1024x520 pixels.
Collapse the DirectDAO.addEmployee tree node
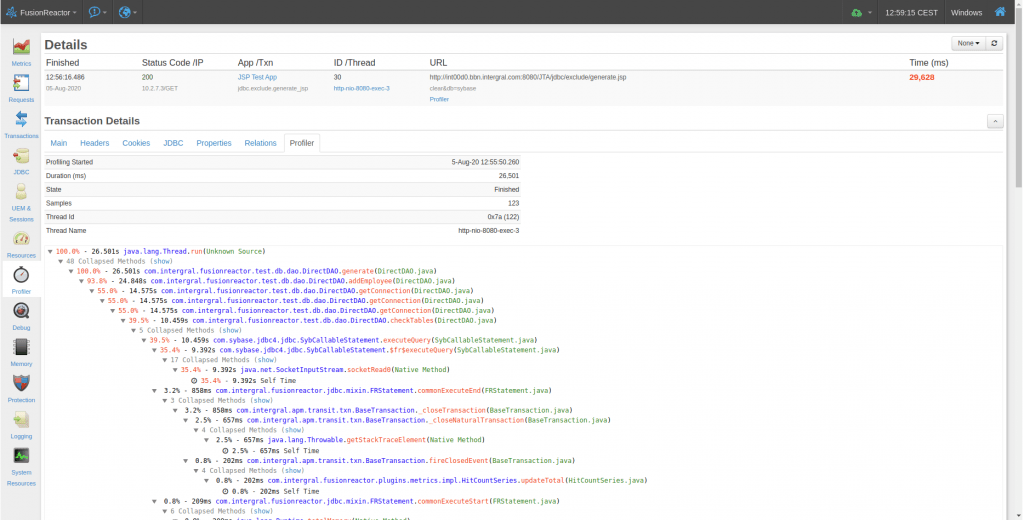[x=82, y=281]
